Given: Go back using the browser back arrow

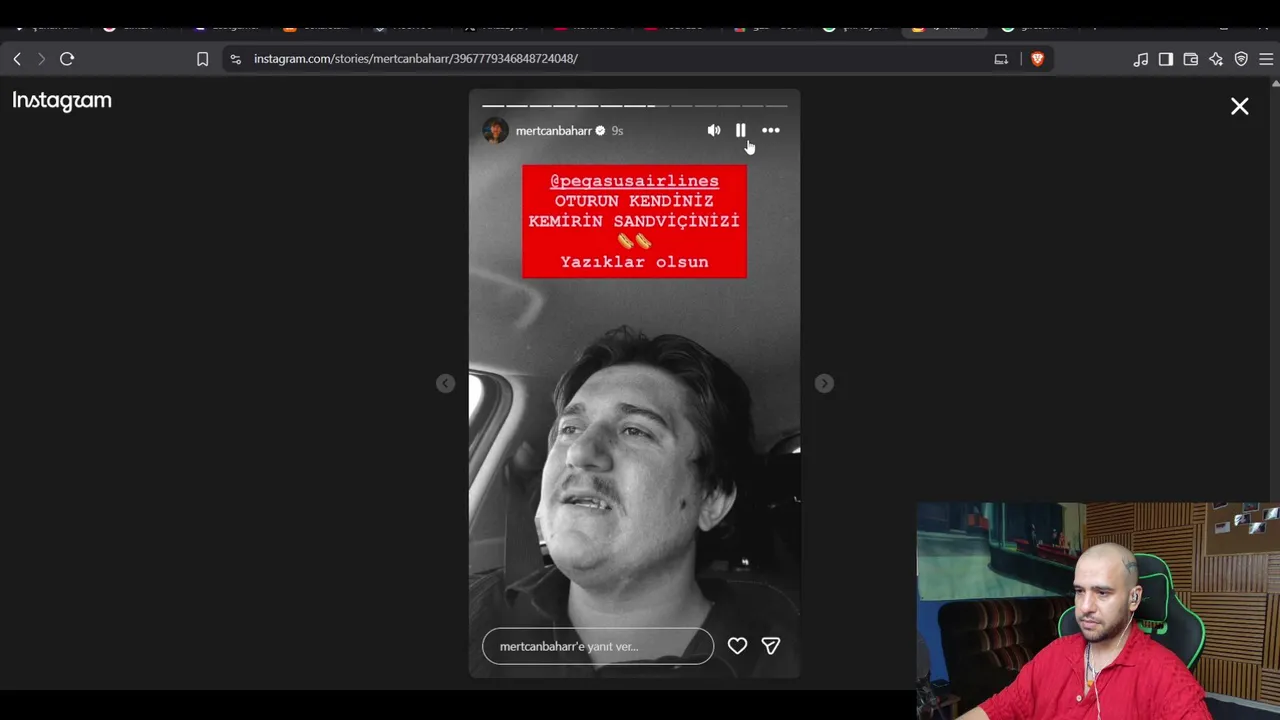Looking at the screenshot, I should click(17, 59).
